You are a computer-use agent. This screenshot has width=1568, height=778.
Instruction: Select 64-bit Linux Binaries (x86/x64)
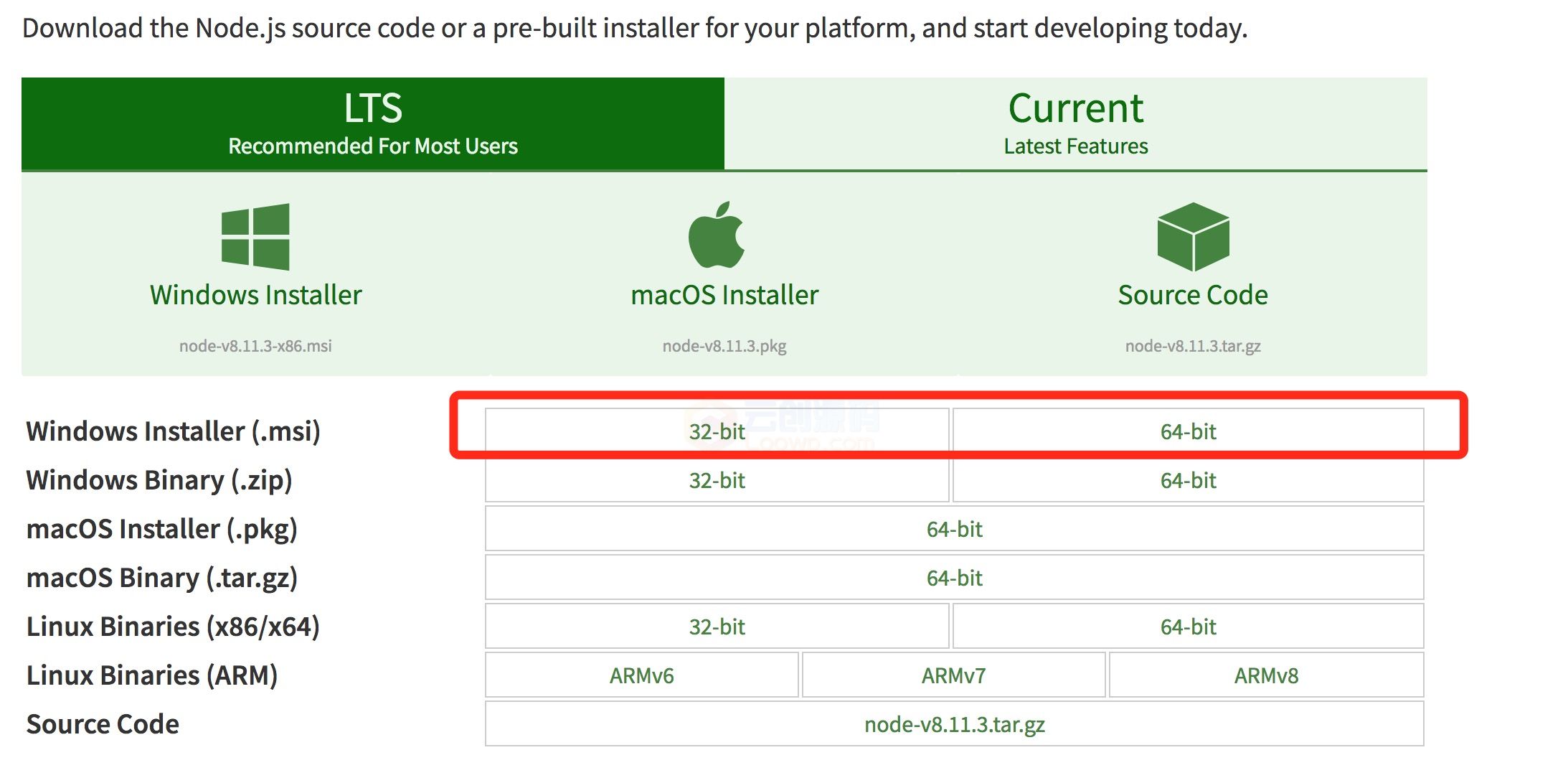[x=1189, y=627]
